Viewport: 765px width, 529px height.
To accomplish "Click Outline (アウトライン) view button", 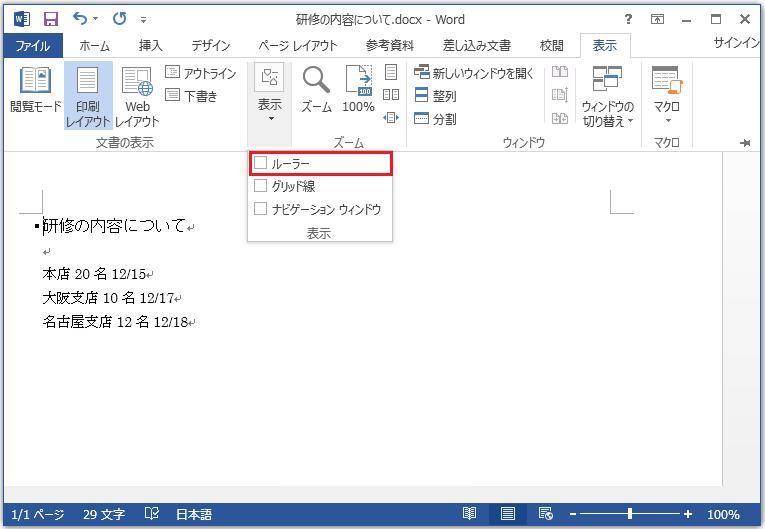I will click(200, 73).
